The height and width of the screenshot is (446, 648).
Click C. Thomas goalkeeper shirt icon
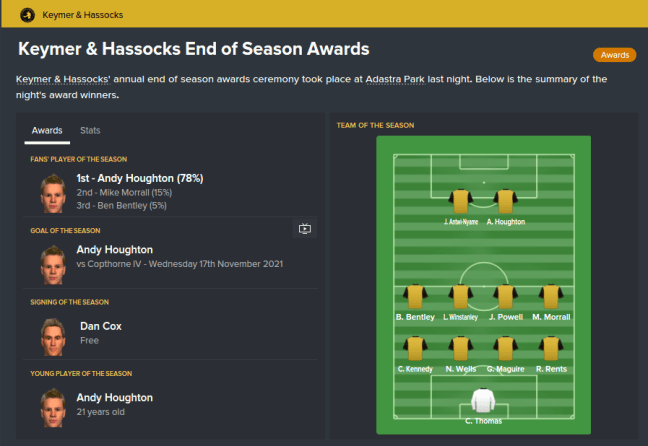tap(483, 401)
